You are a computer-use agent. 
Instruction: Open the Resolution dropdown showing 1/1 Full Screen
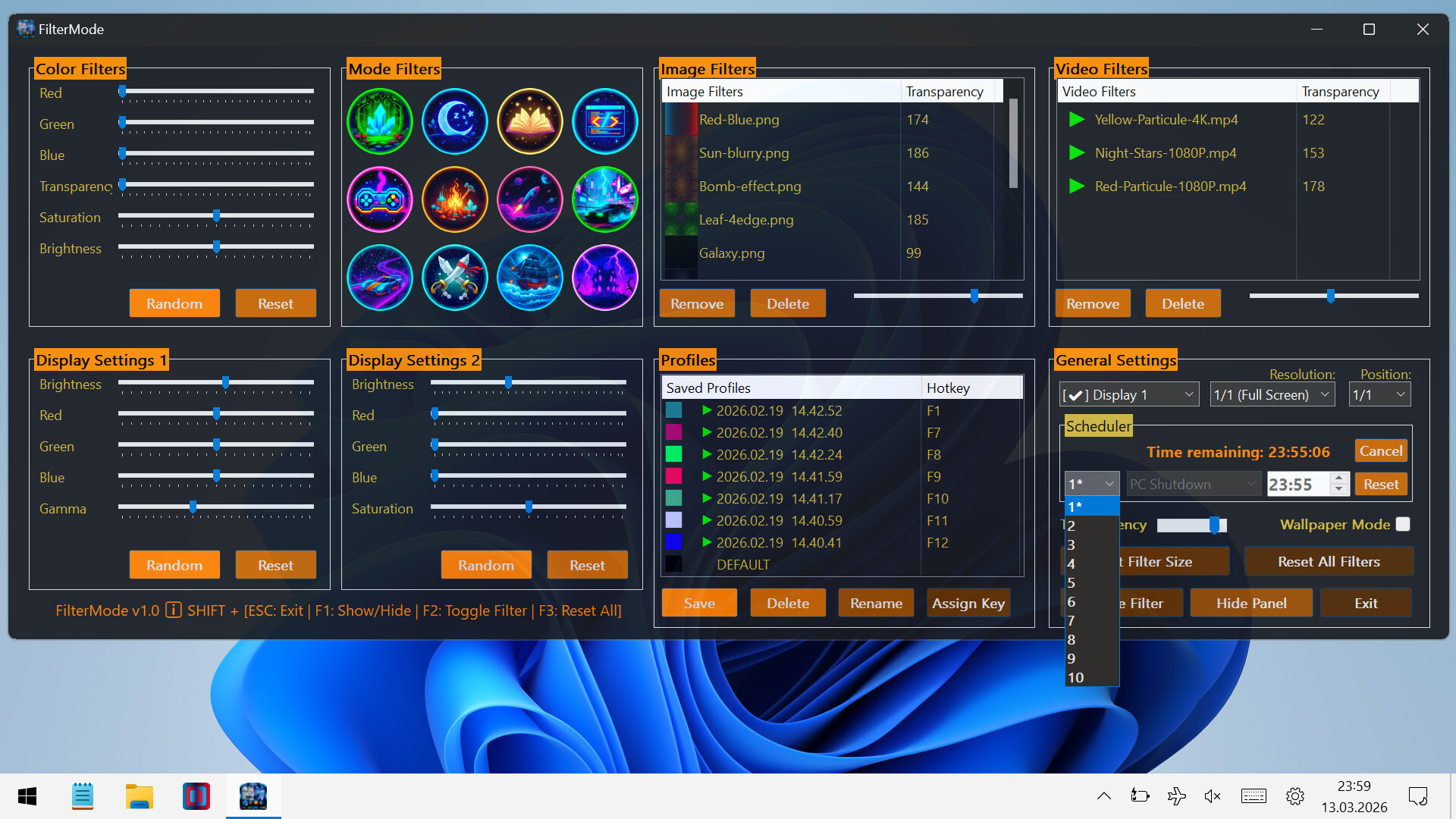[1272, 394]
